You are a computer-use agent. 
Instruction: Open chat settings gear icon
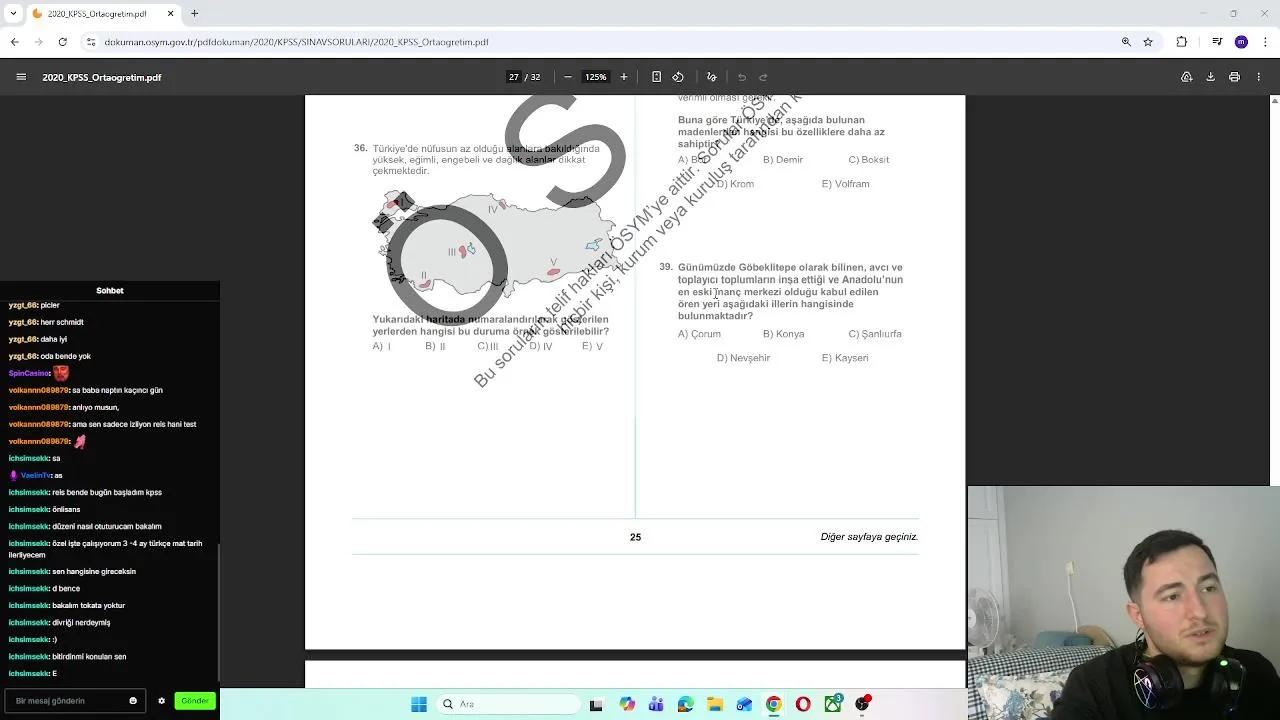click(x=161, y=701)
